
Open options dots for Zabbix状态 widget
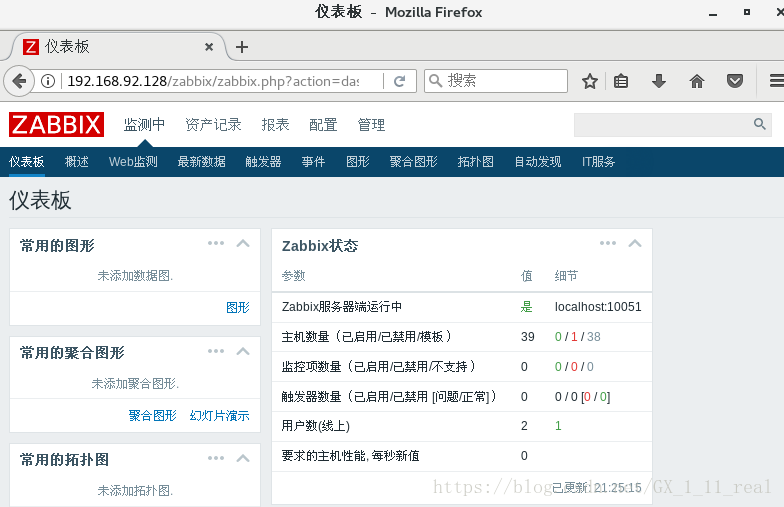[608, 243]
